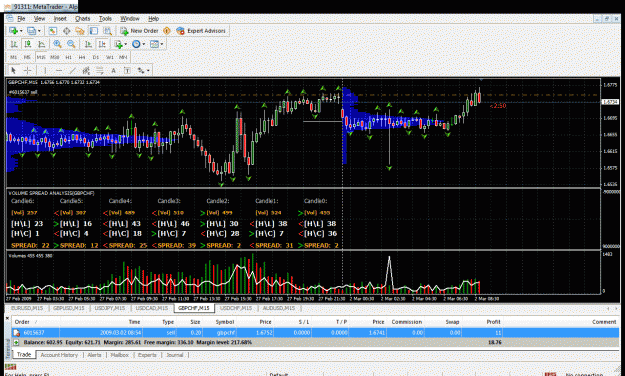The image size is (625, 376).
Task: Select order 6015637 row
Action: [x=316, y=333]
